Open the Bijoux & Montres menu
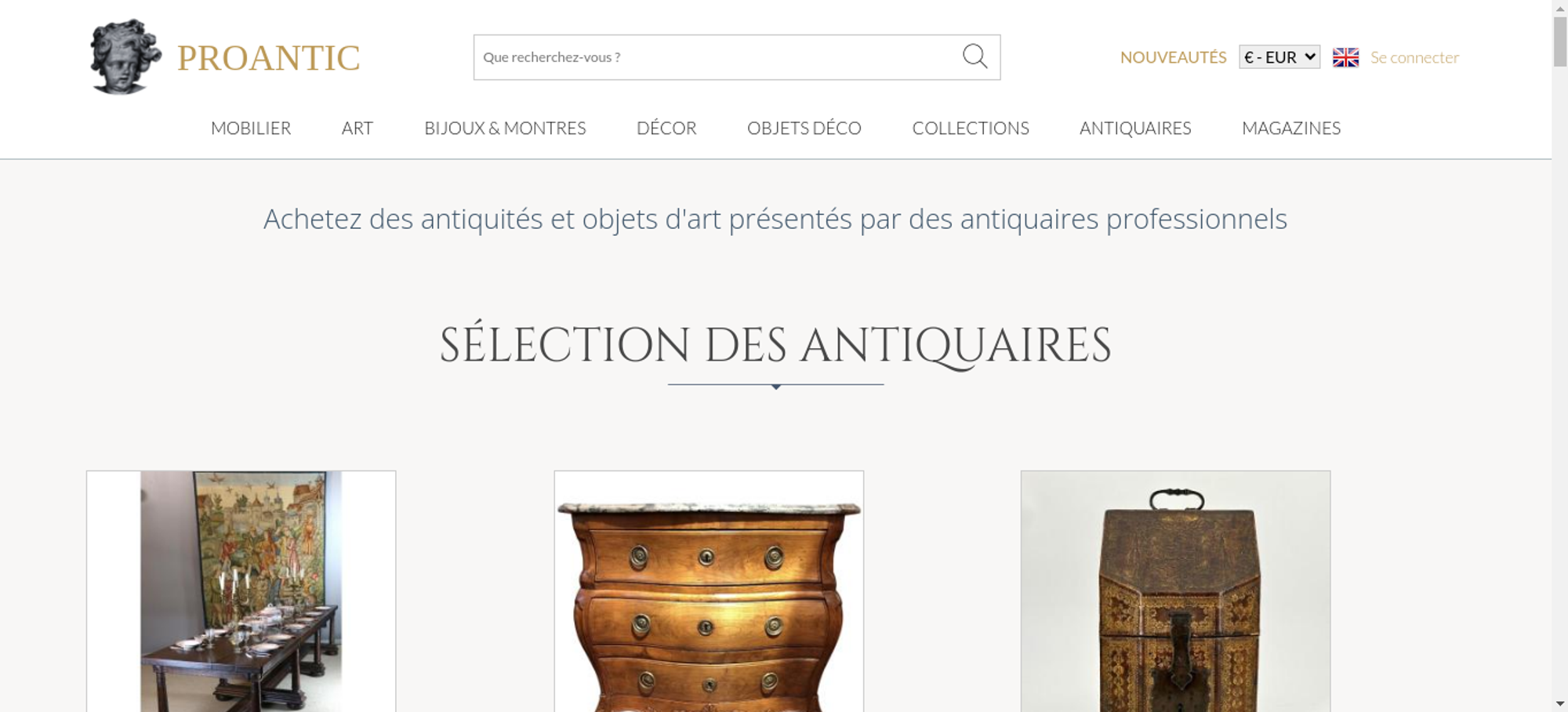Image resolution: width=1568 pixels, height=712 pixels. point(505,128)
